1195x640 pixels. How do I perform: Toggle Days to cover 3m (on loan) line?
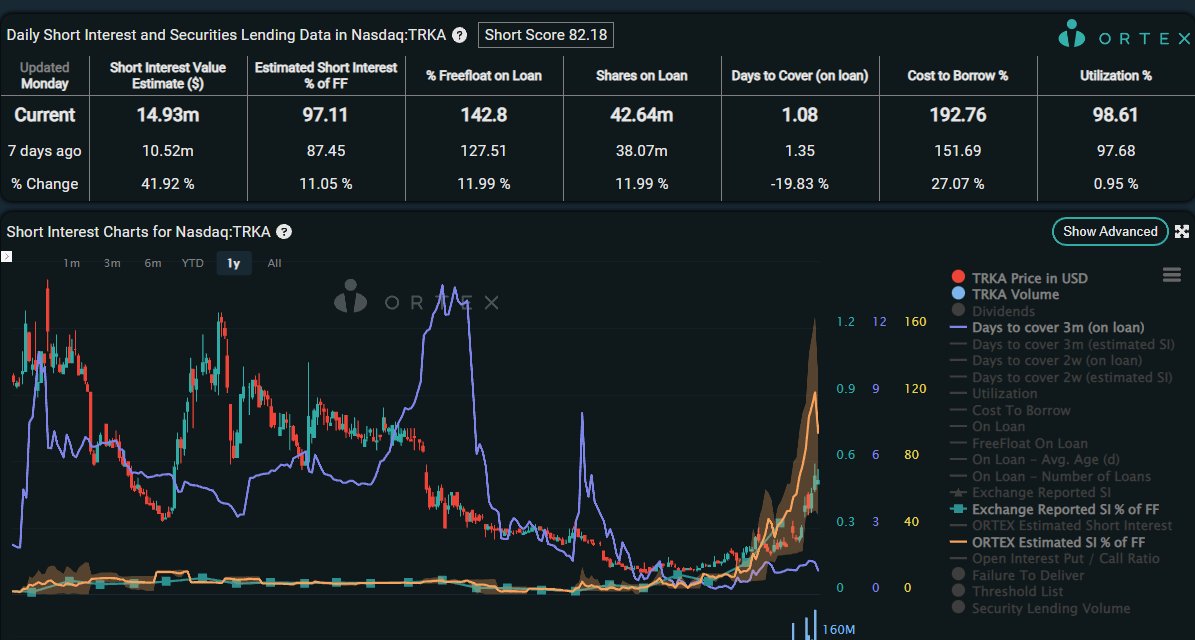1048,328
